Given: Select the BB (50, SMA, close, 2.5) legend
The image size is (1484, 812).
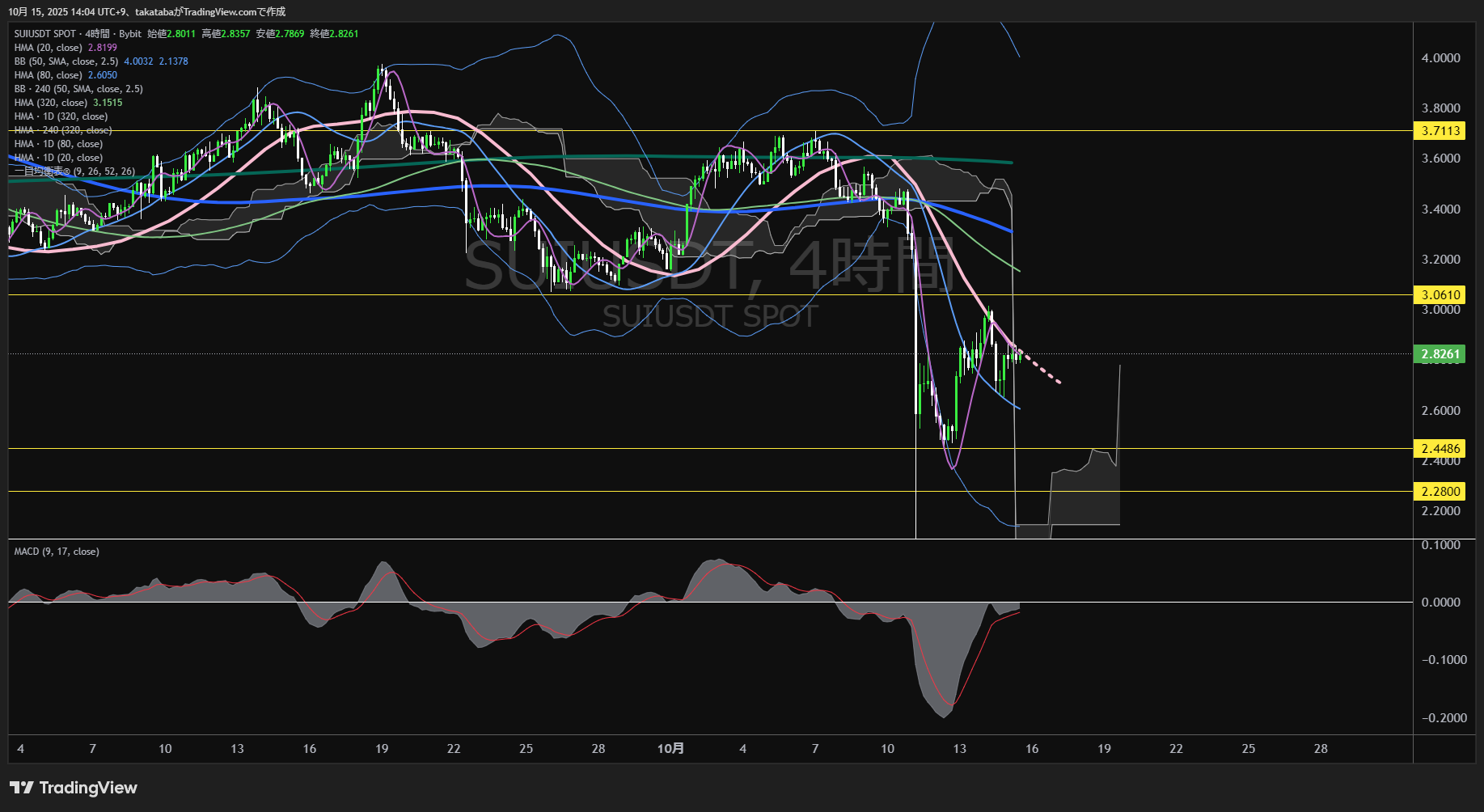Looking at the screenshot, I should (66, 61).
